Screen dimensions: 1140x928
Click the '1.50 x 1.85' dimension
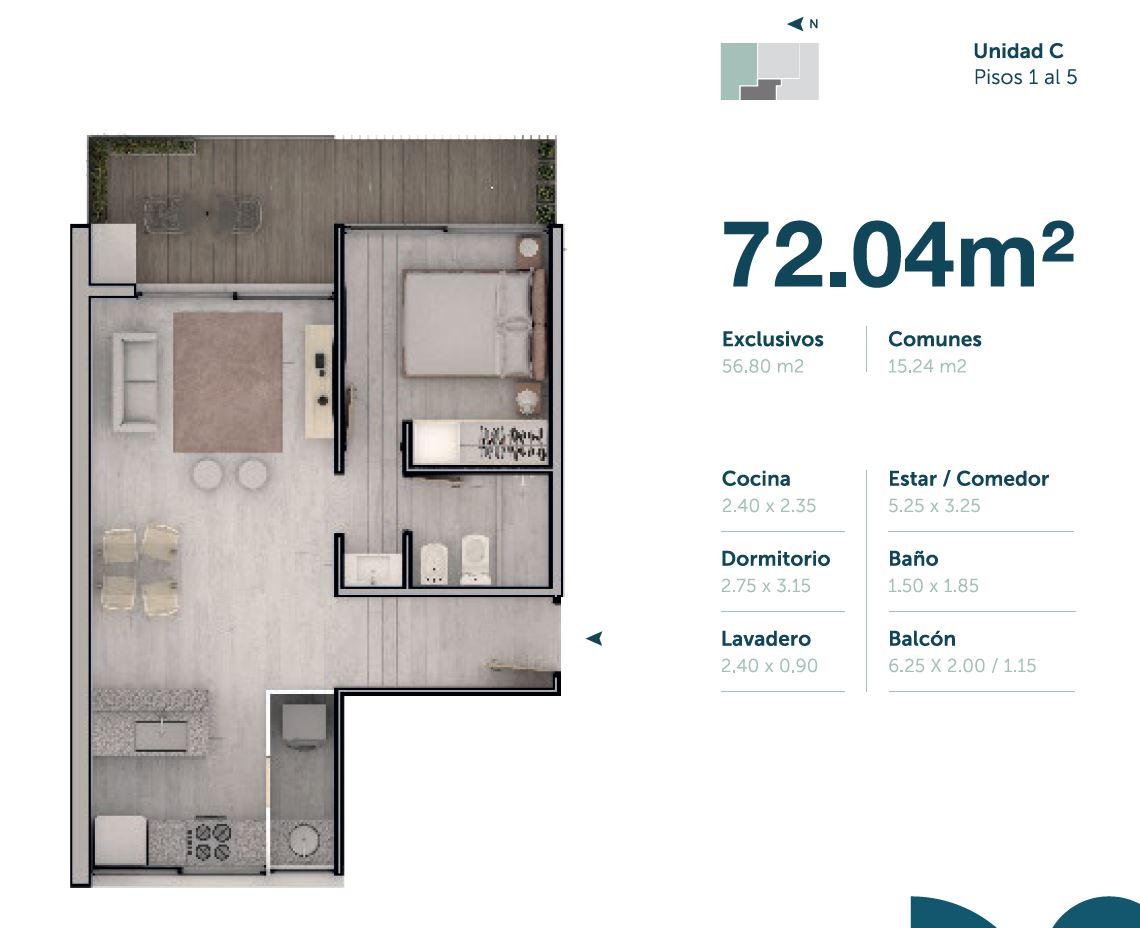(933, 585)
